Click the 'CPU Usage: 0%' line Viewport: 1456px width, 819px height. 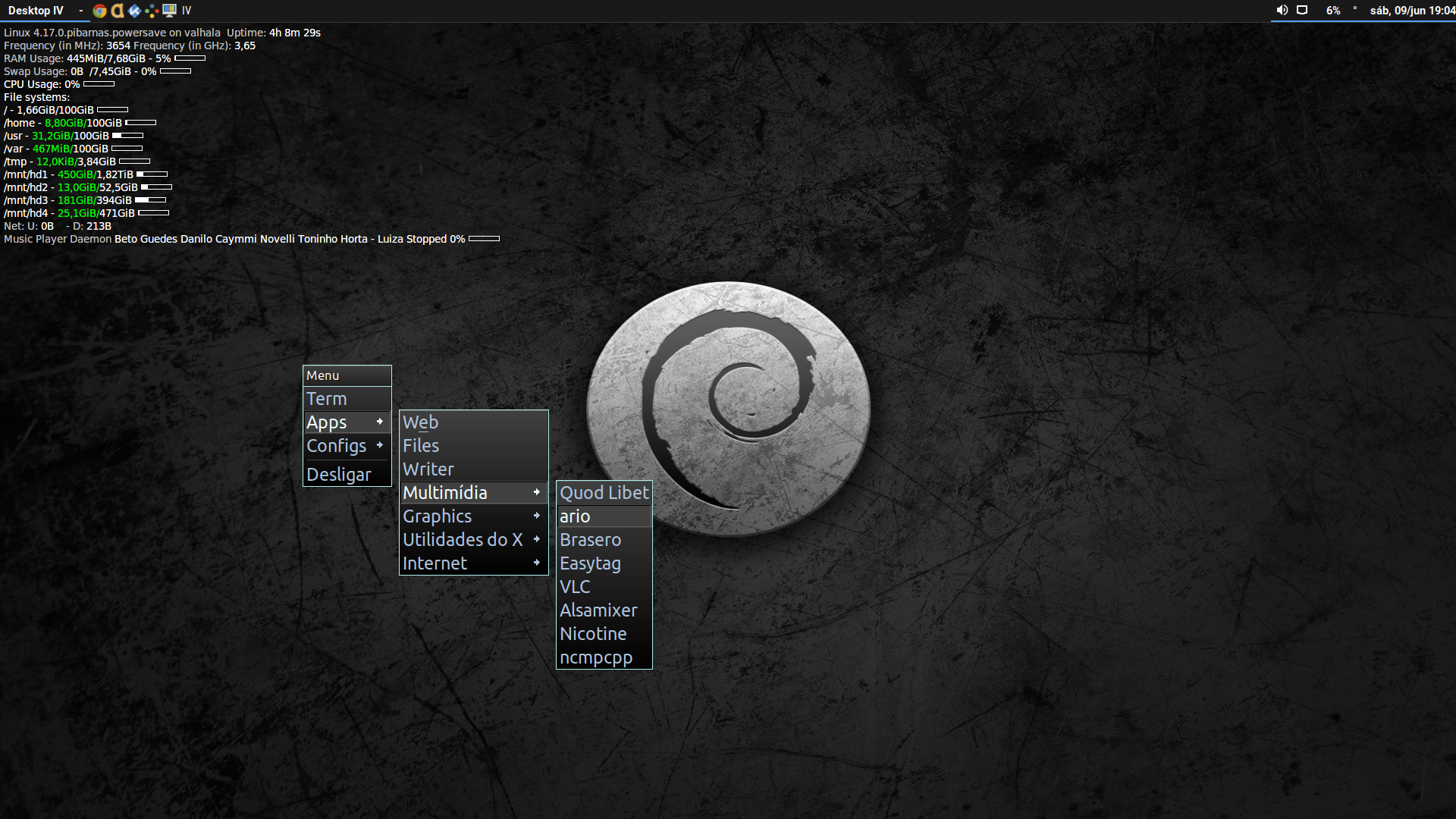tap(59, 84)
